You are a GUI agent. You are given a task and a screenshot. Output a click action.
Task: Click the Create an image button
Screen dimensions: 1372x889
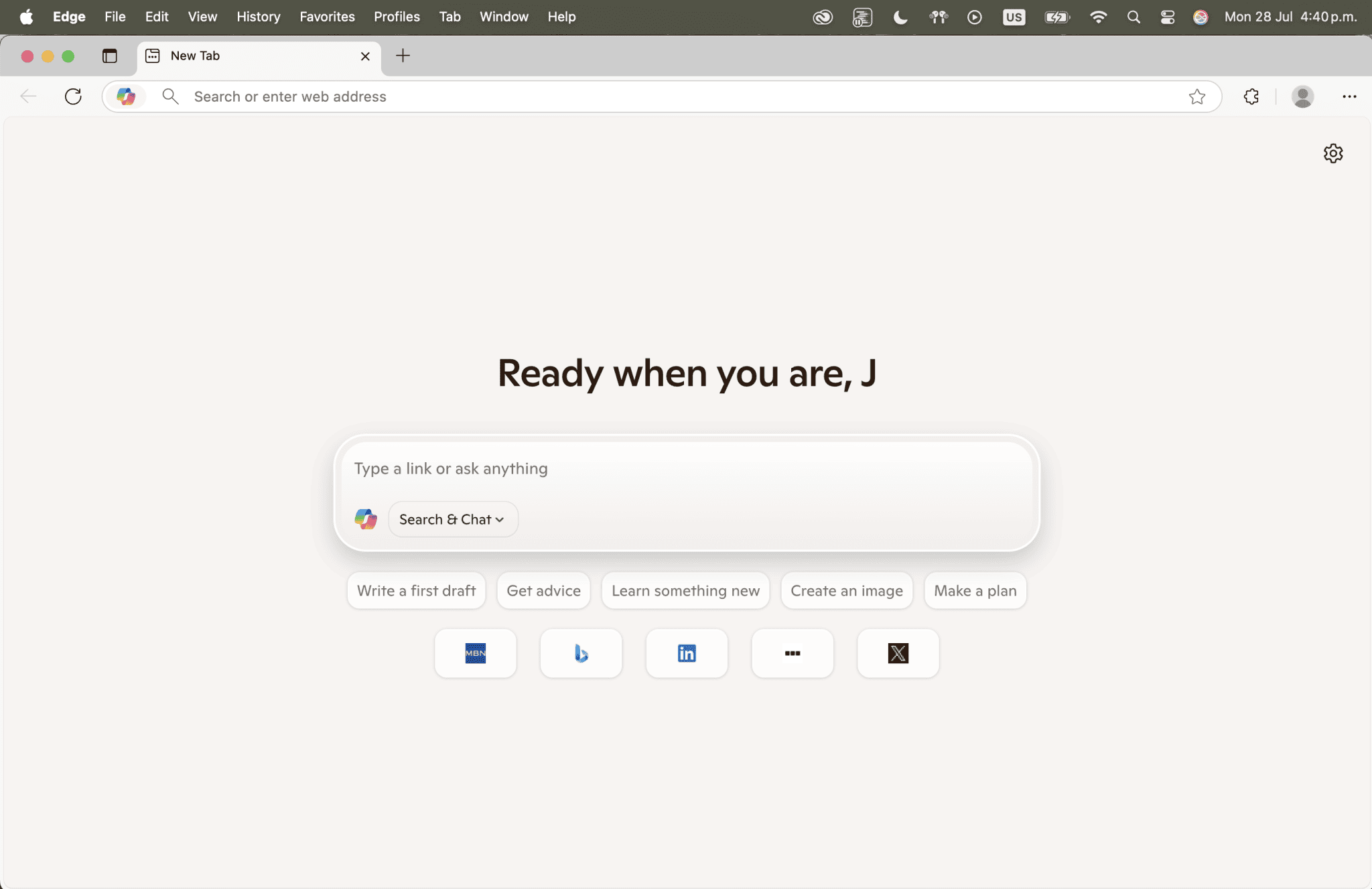point(846,590)
